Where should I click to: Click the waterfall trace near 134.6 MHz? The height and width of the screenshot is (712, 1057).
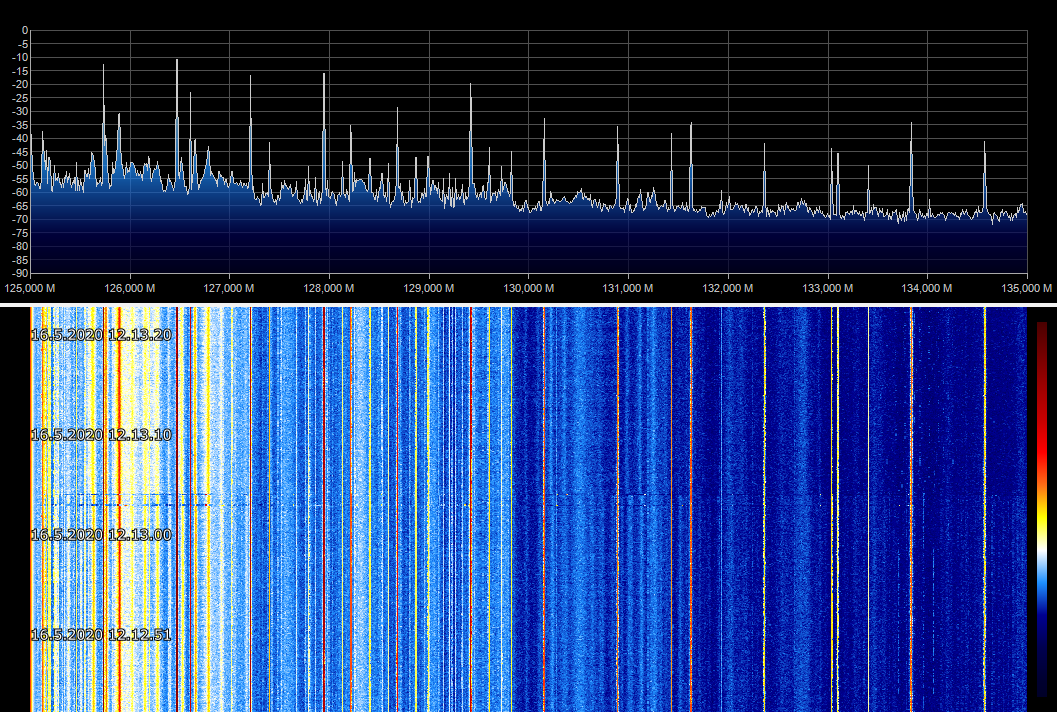985,500
